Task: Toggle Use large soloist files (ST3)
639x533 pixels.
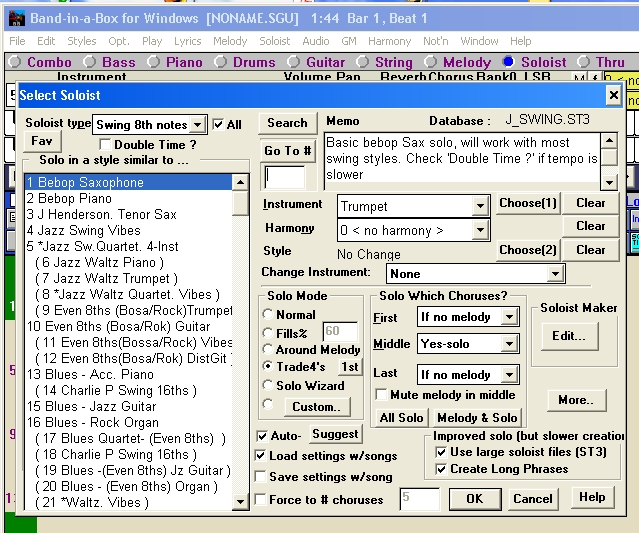Action: [x=441, y=452]
